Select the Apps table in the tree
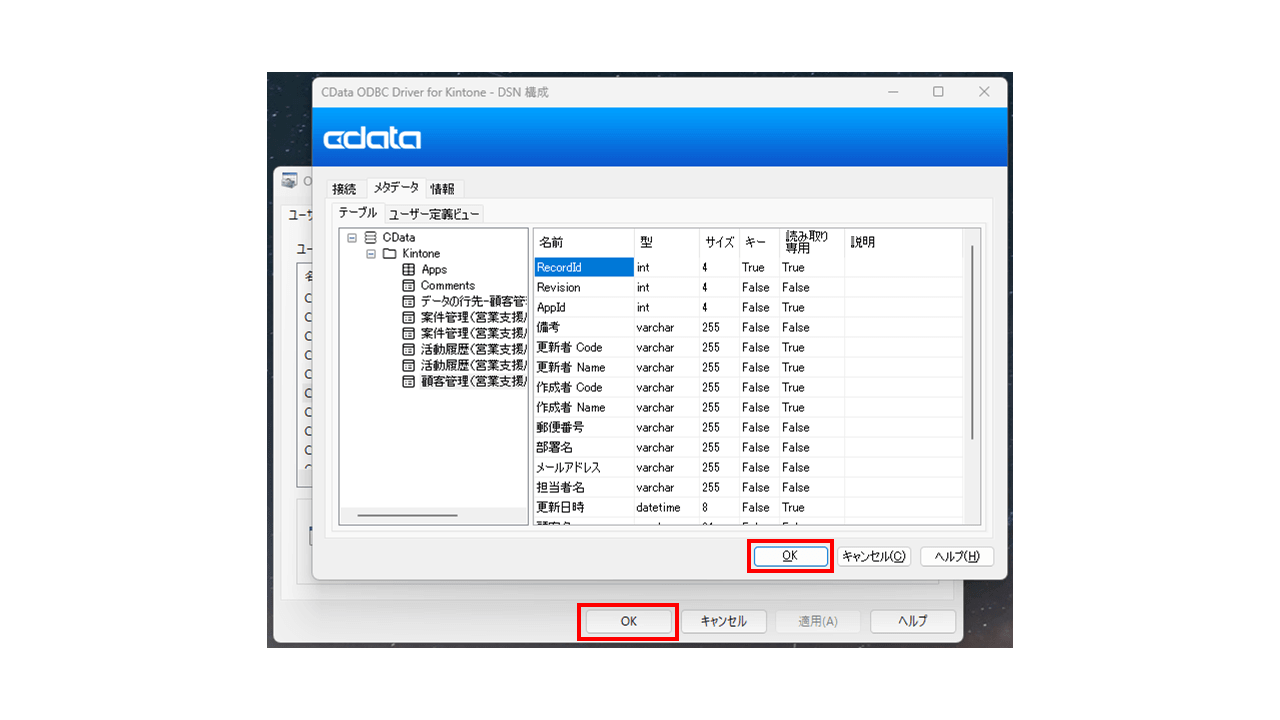 (434, 270)
